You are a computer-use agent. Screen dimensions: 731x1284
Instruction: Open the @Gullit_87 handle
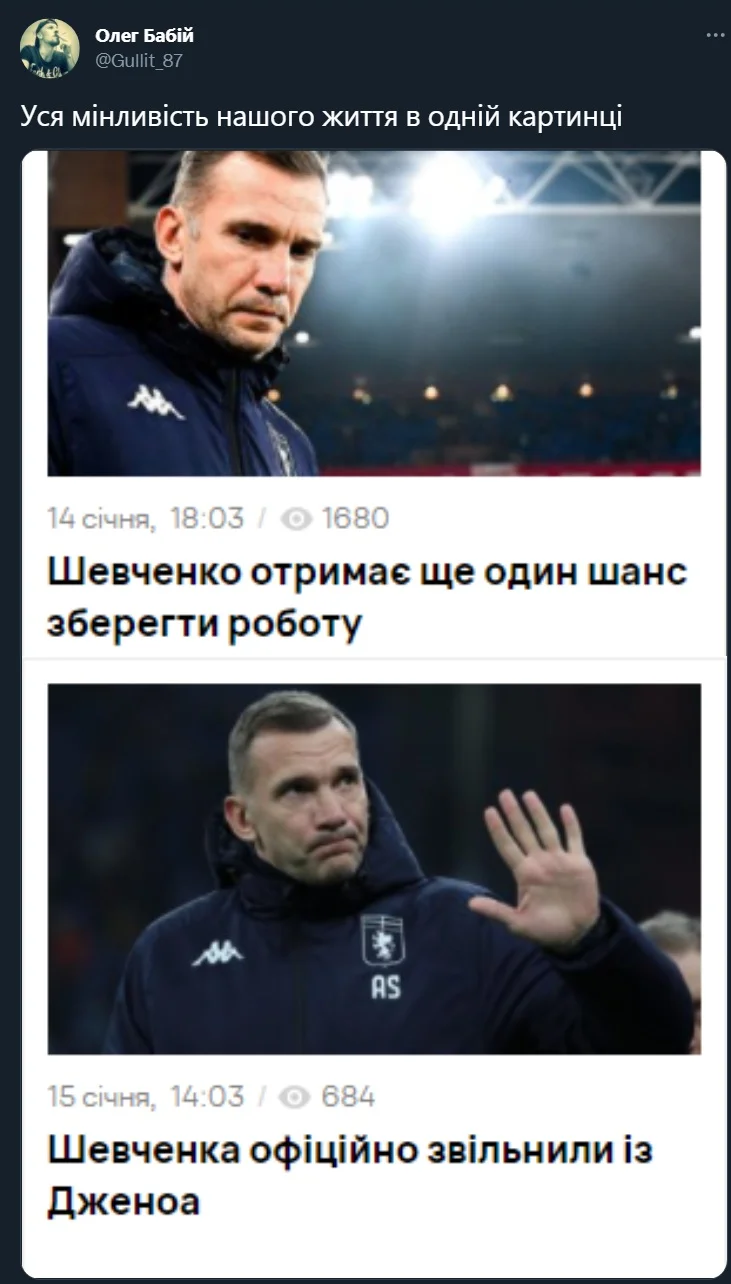[x=139, y=60]
